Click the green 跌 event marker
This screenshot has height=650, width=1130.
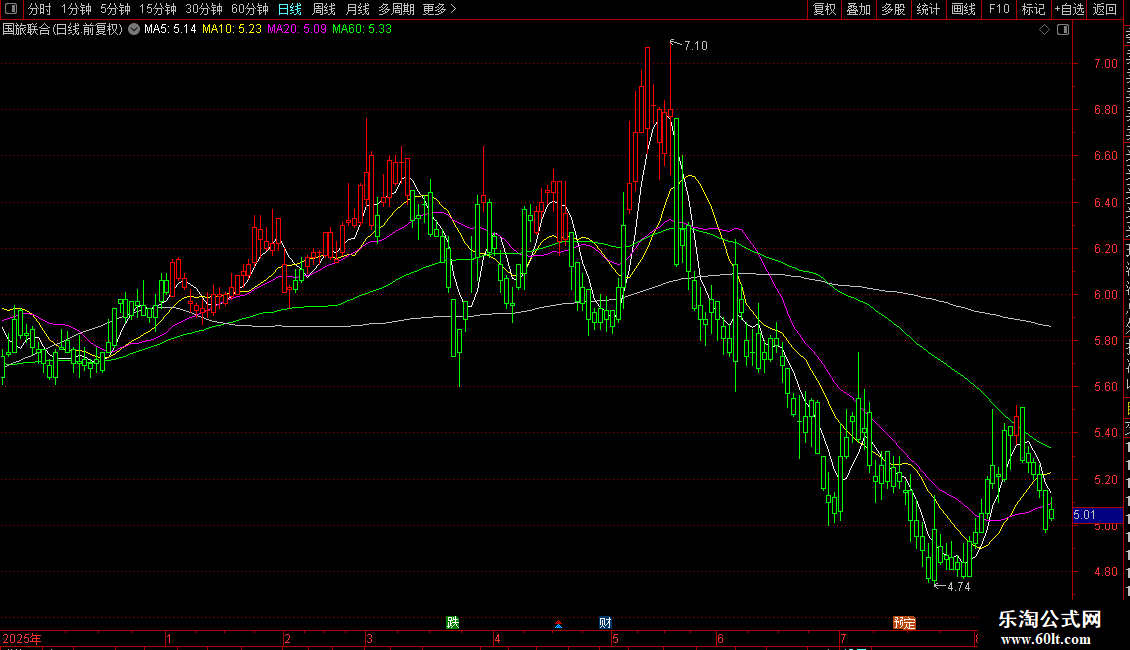point(453,623)
